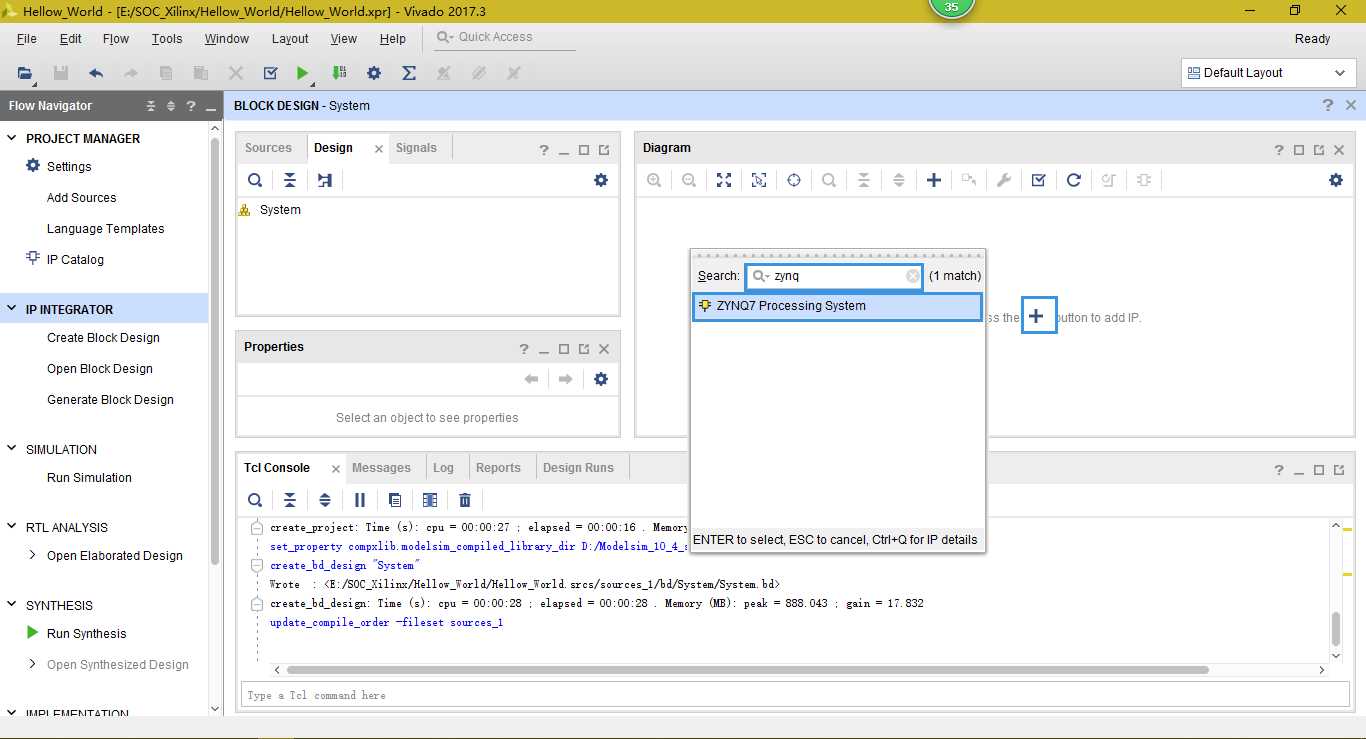1366x739 pixels.
Task: Switch to the Sources tab
Action: point(268,148)
